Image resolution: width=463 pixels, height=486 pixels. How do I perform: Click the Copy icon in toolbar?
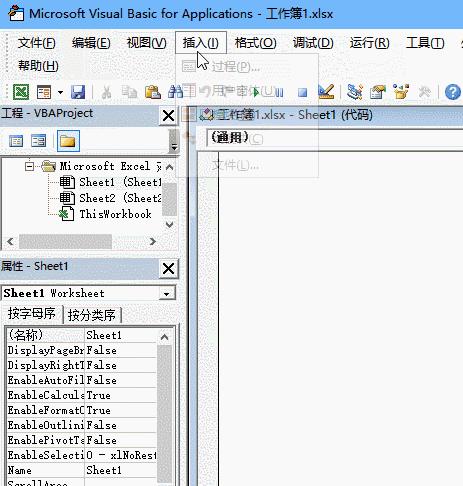click(129, 92)
